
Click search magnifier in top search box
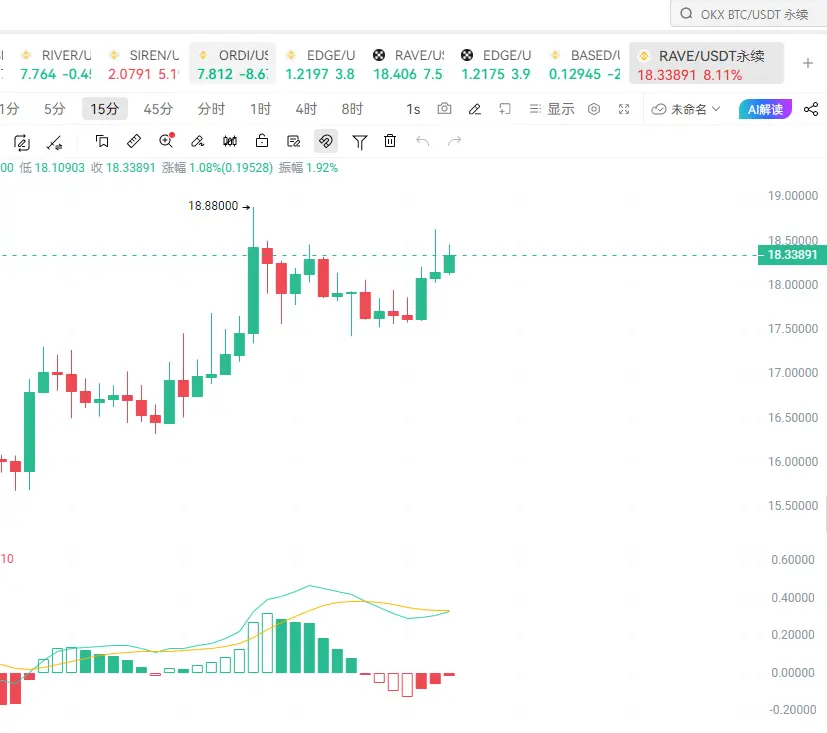pos(686,14)
